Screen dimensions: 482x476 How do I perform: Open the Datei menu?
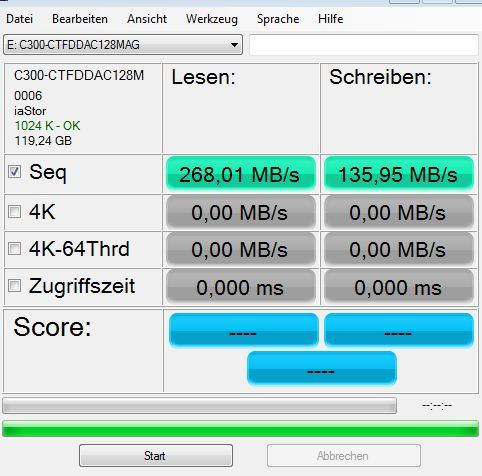pos(20,19)
